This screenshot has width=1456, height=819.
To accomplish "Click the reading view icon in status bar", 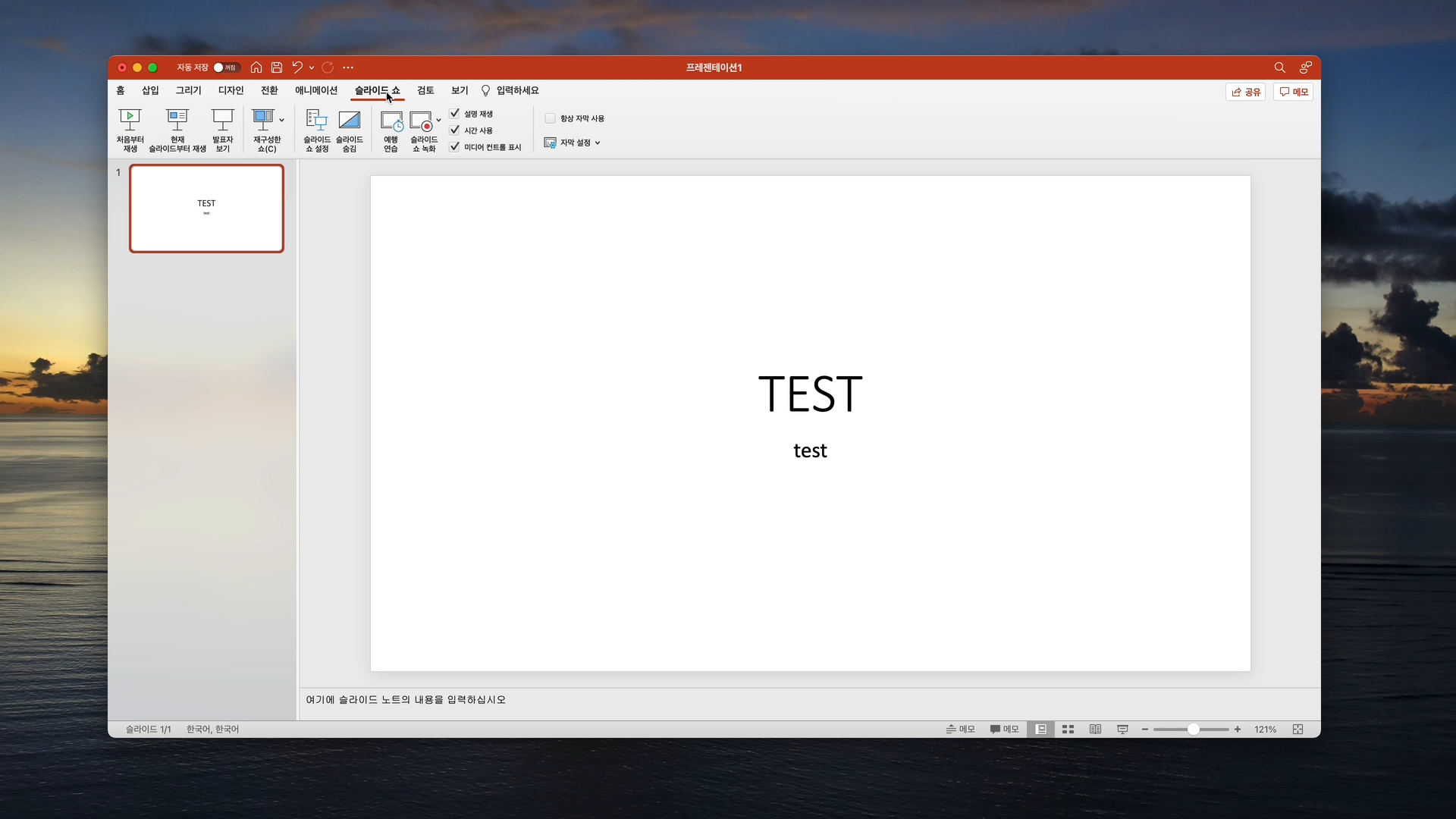I will click(x=1095, y=730).
